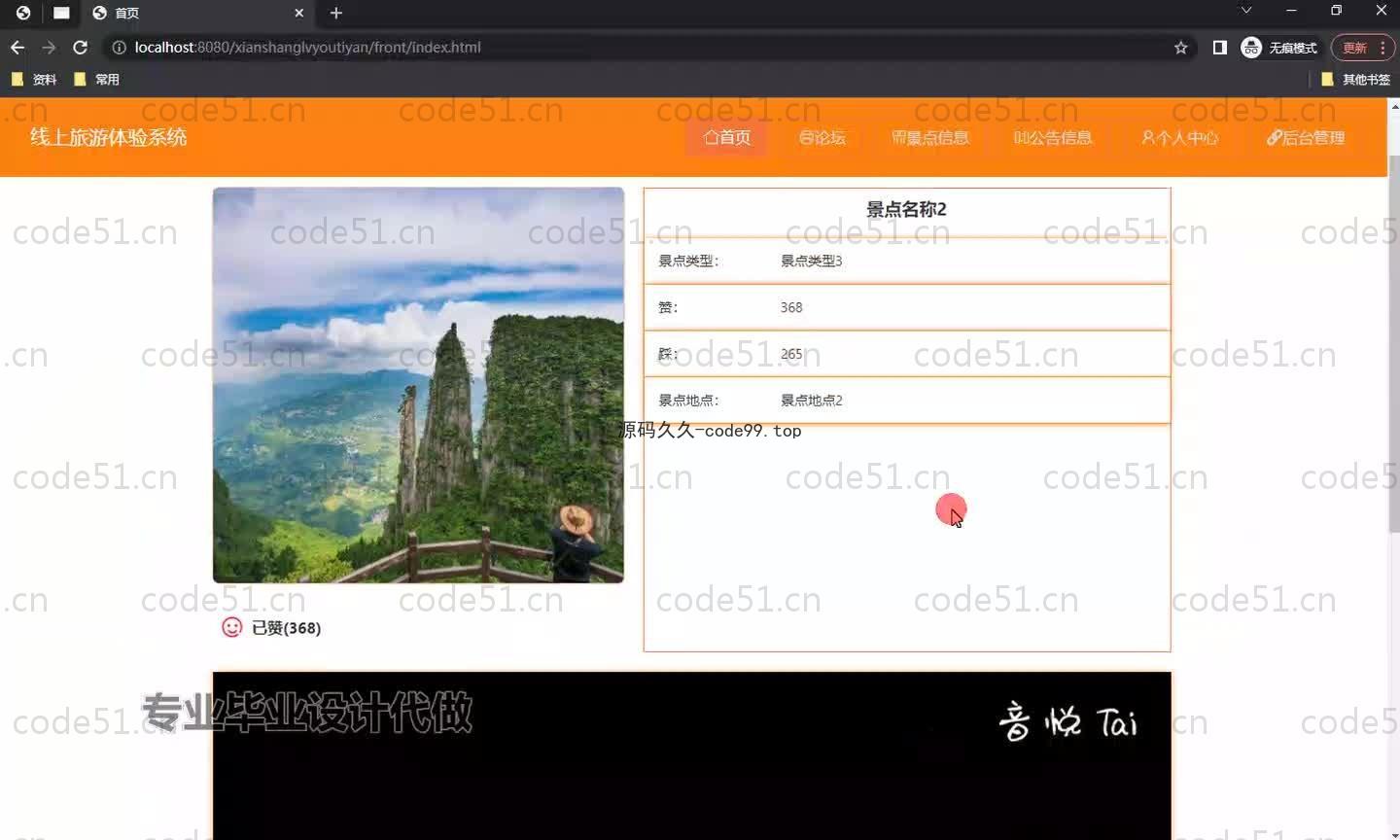Click the 景点类型3 value

tap(811, 261)
